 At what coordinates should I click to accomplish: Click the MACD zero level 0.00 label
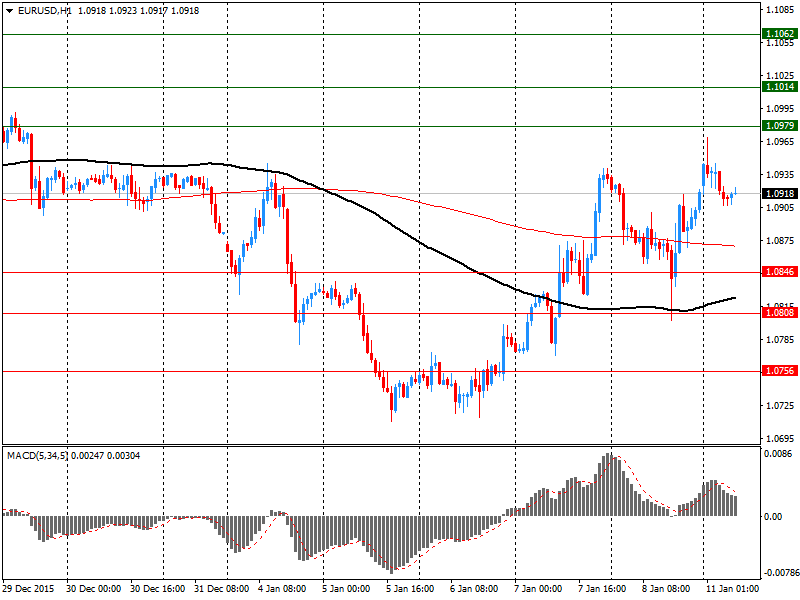coord(773,517)
